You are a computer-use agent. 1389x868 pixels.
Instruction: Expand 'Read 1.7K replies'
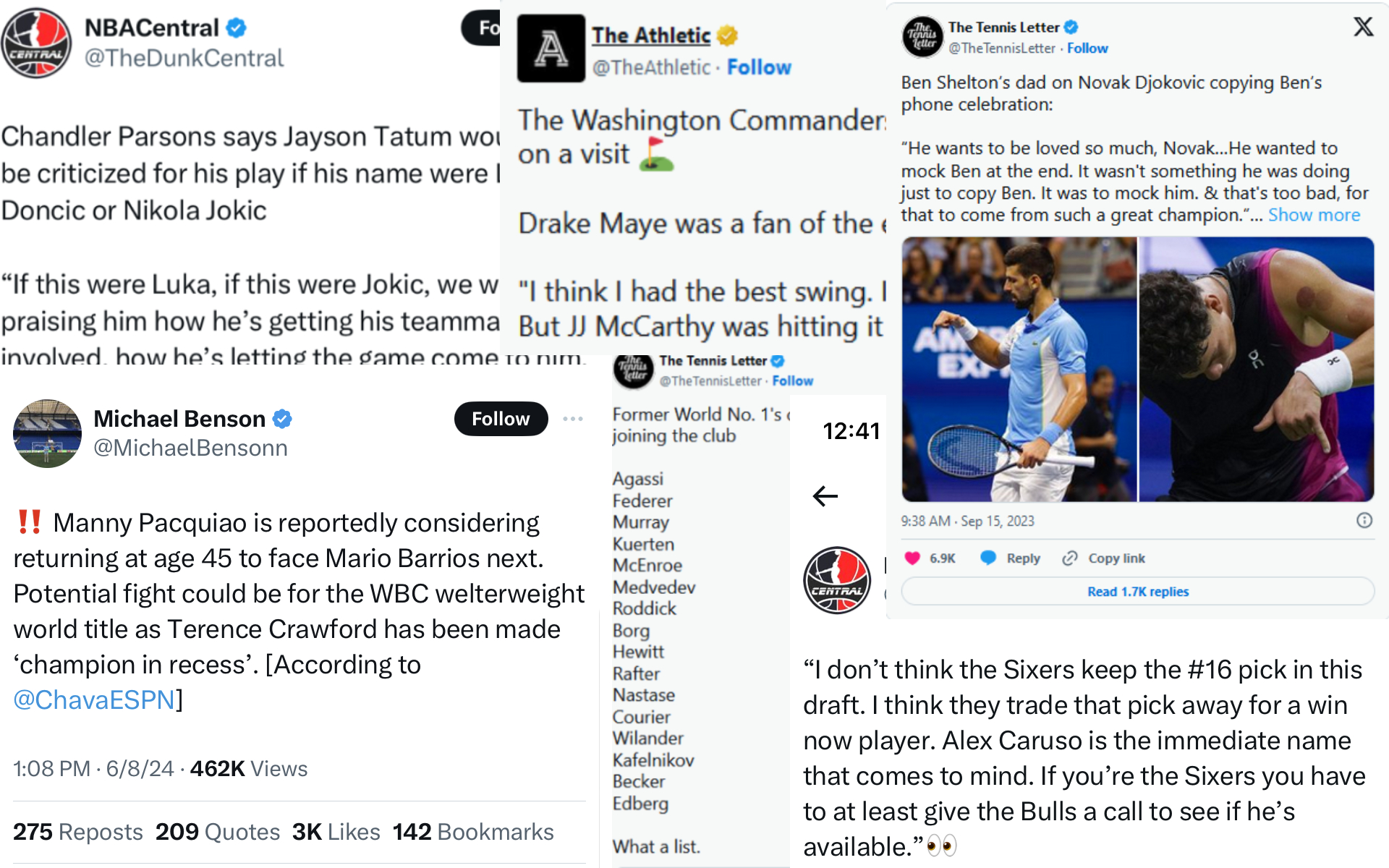point(1137,591)
